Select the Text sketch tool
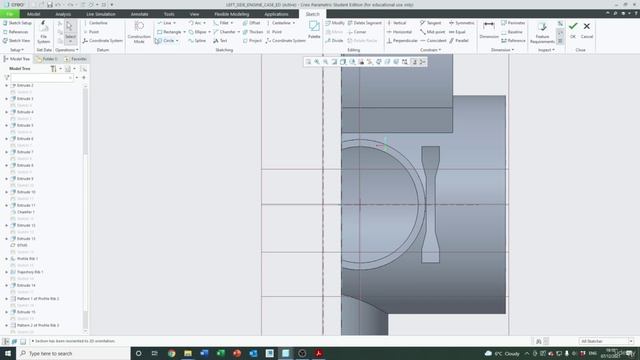 click(x=220, y=41)
